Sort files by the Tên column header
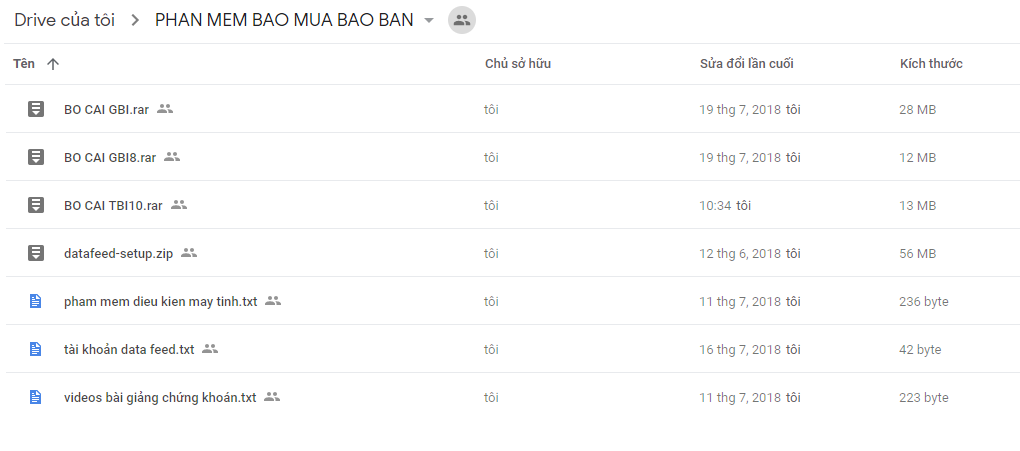The image size is (1020, 451). tap(24, 64)
